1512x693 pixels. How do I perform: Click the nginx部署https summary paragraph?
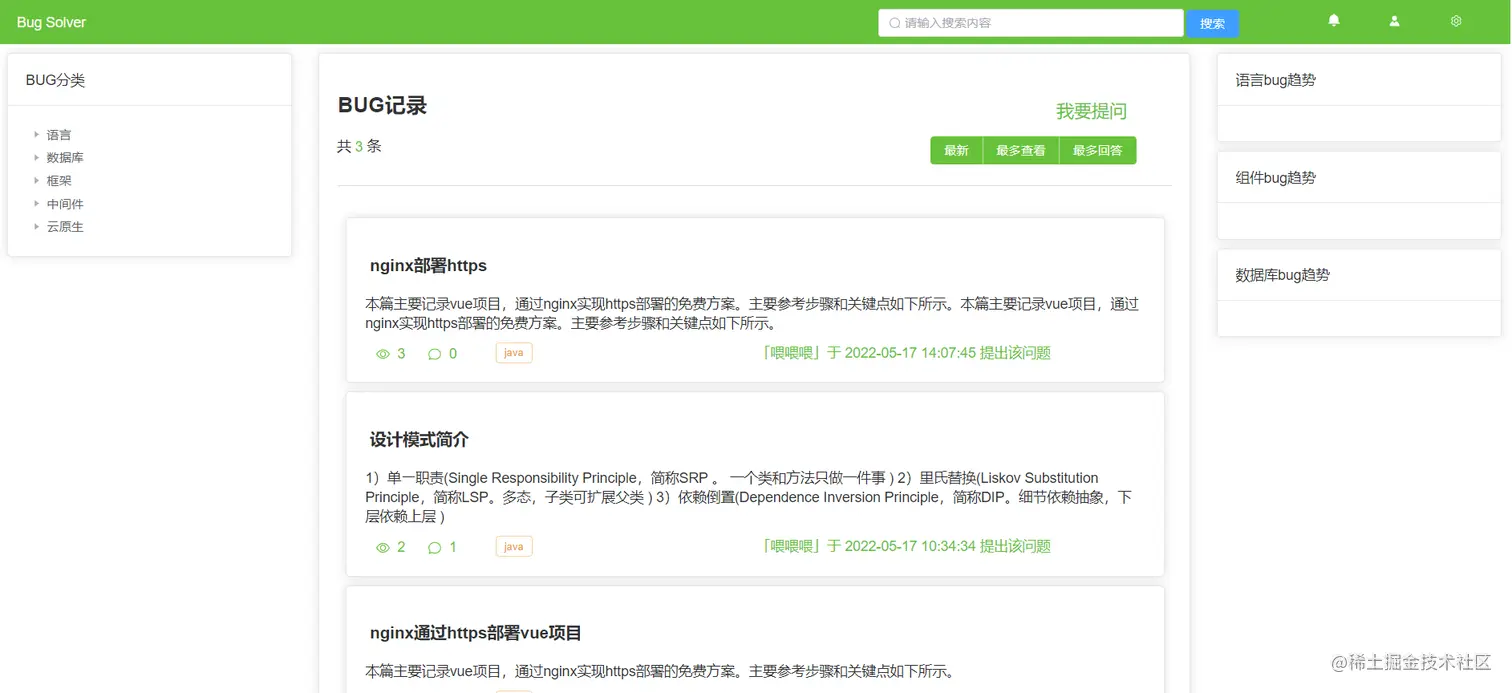pos(752,314)
